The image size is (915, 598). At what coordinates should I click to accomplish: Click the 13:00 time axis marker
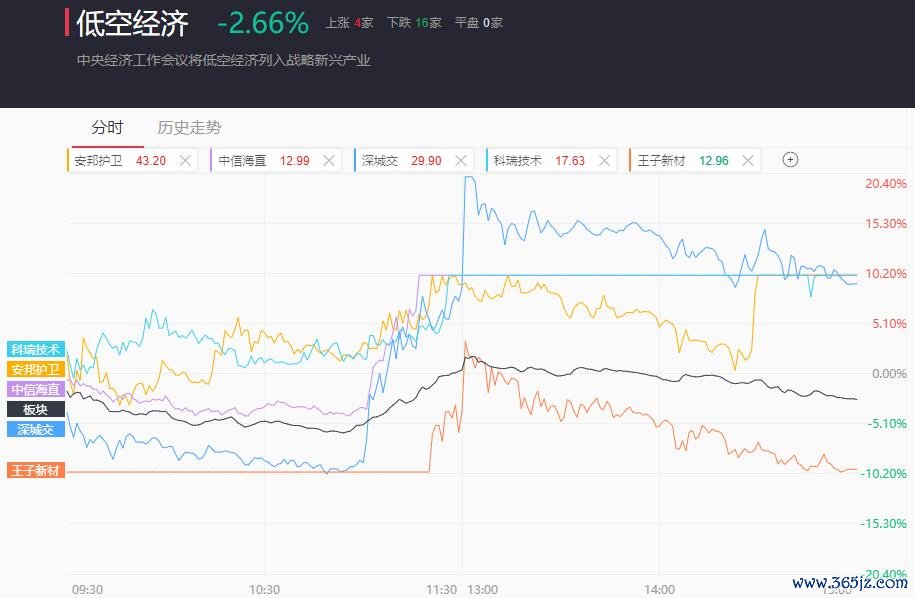[x=482, y=589]
